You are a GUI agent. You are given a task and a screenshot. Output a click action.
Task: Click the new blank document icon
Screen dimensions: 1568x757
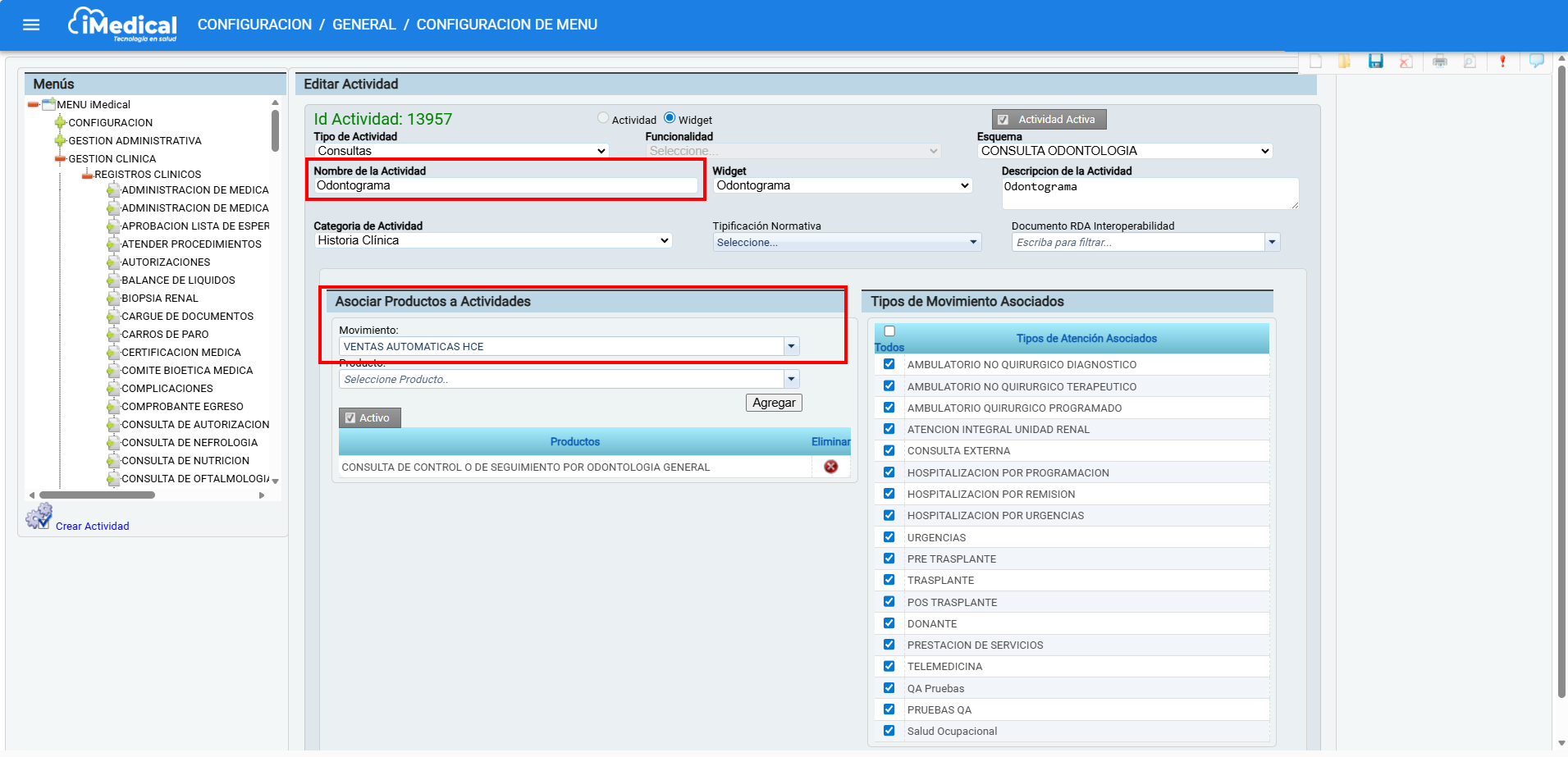click(x=1315, y=62)
